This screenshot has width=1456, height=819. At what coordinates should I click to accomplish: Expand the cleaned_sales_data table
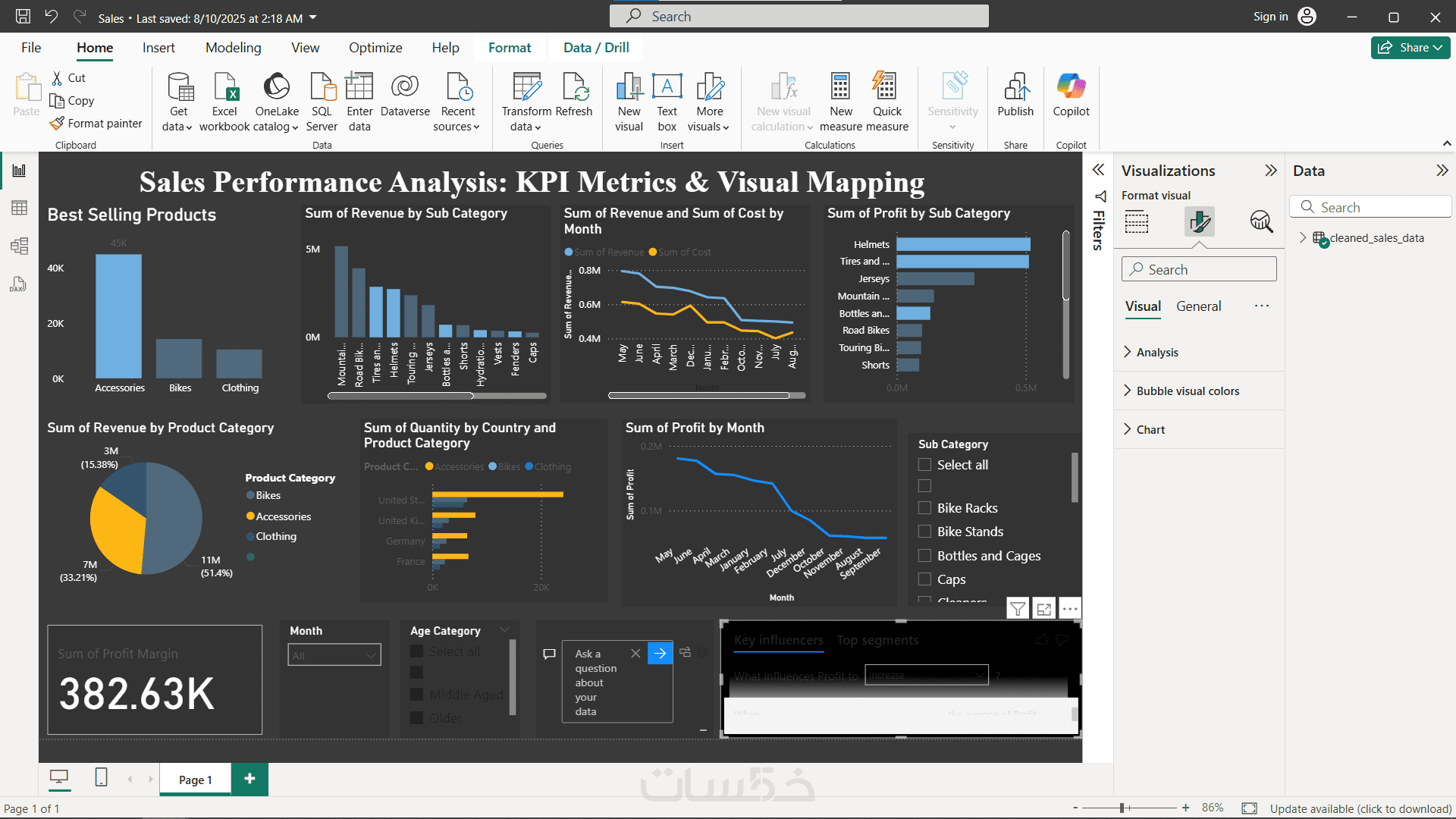pyautogui.click(x=1303, y=237)
